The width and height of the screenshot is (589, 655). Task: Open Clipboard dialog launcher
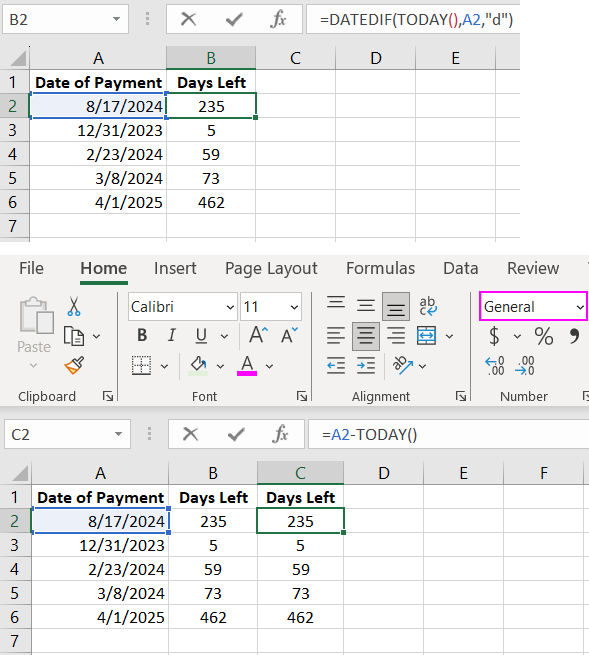[108, 396]
